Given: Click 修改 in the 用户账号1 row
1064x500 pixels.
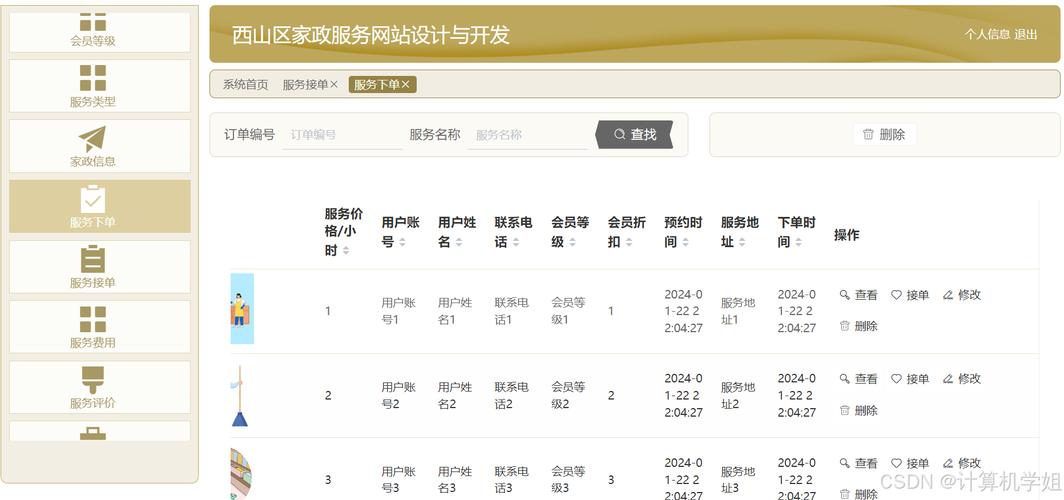Looking at the screenshot, I should [x=962, y=295].
